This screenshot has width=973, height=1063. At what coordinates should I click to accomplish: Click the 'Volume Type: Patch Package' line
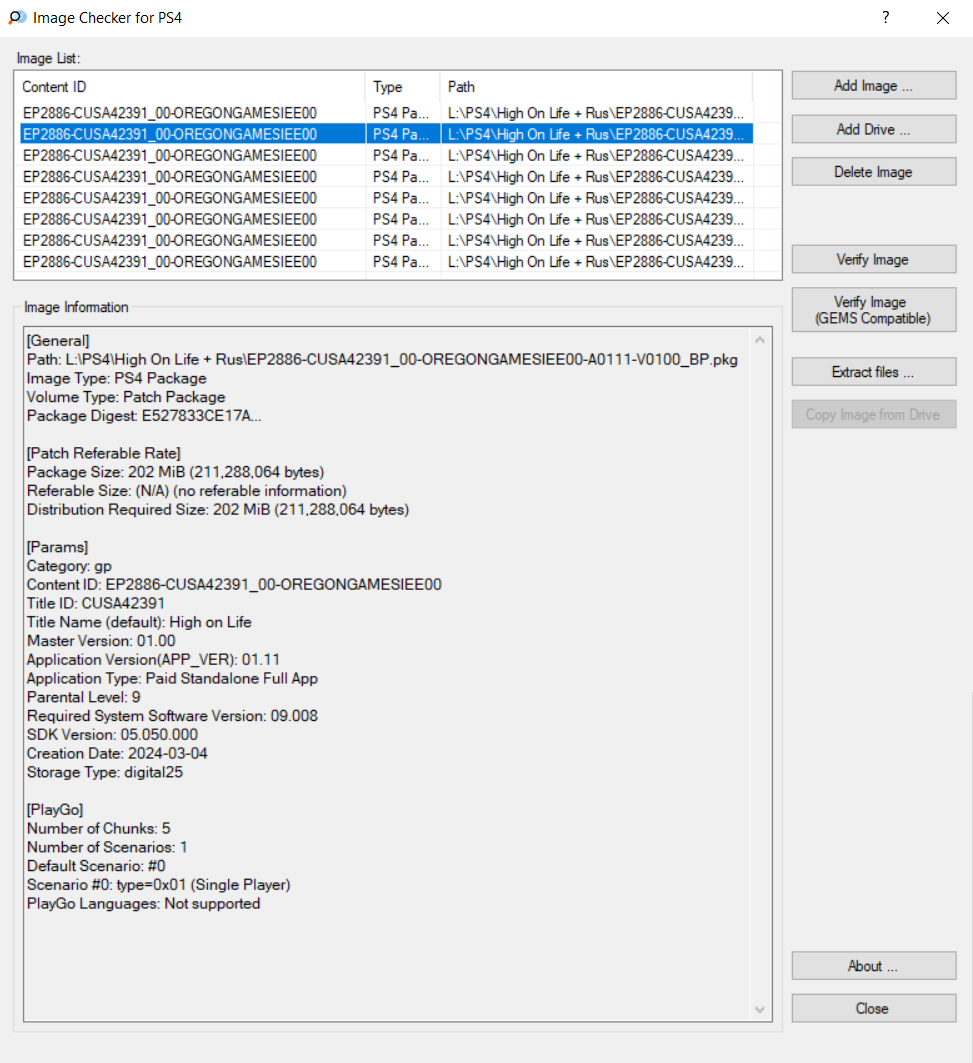126,397
